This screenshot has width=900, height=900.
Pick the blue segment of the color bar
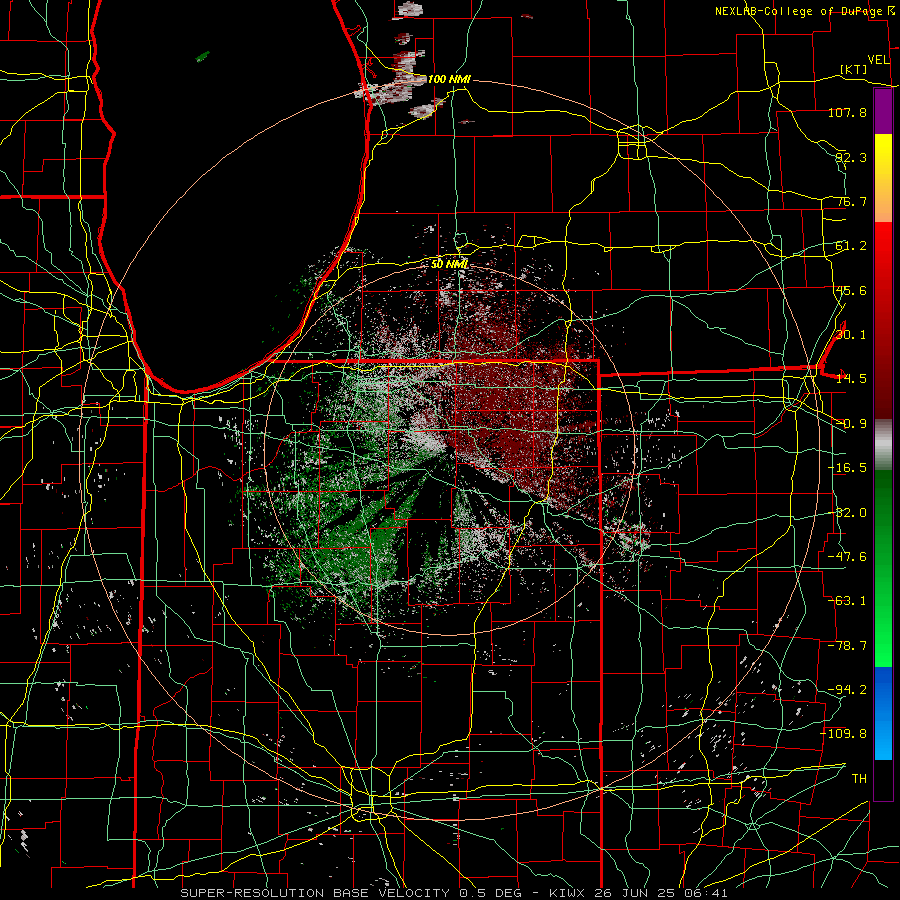coord(883,713)
